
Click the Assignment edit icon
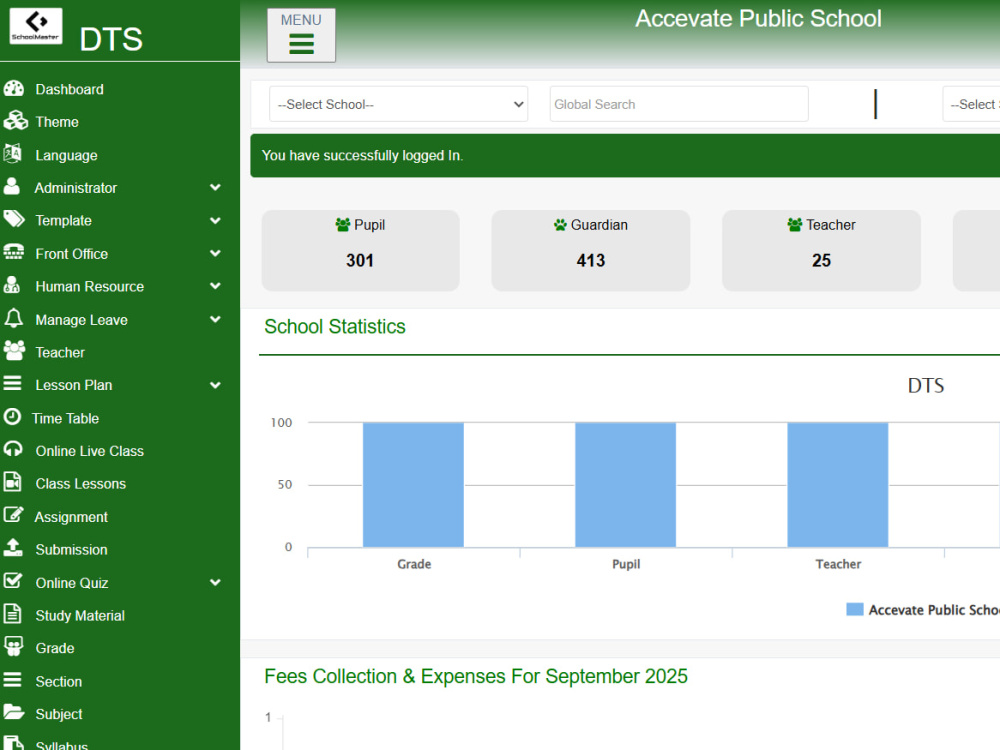click(x=13, y=515)
